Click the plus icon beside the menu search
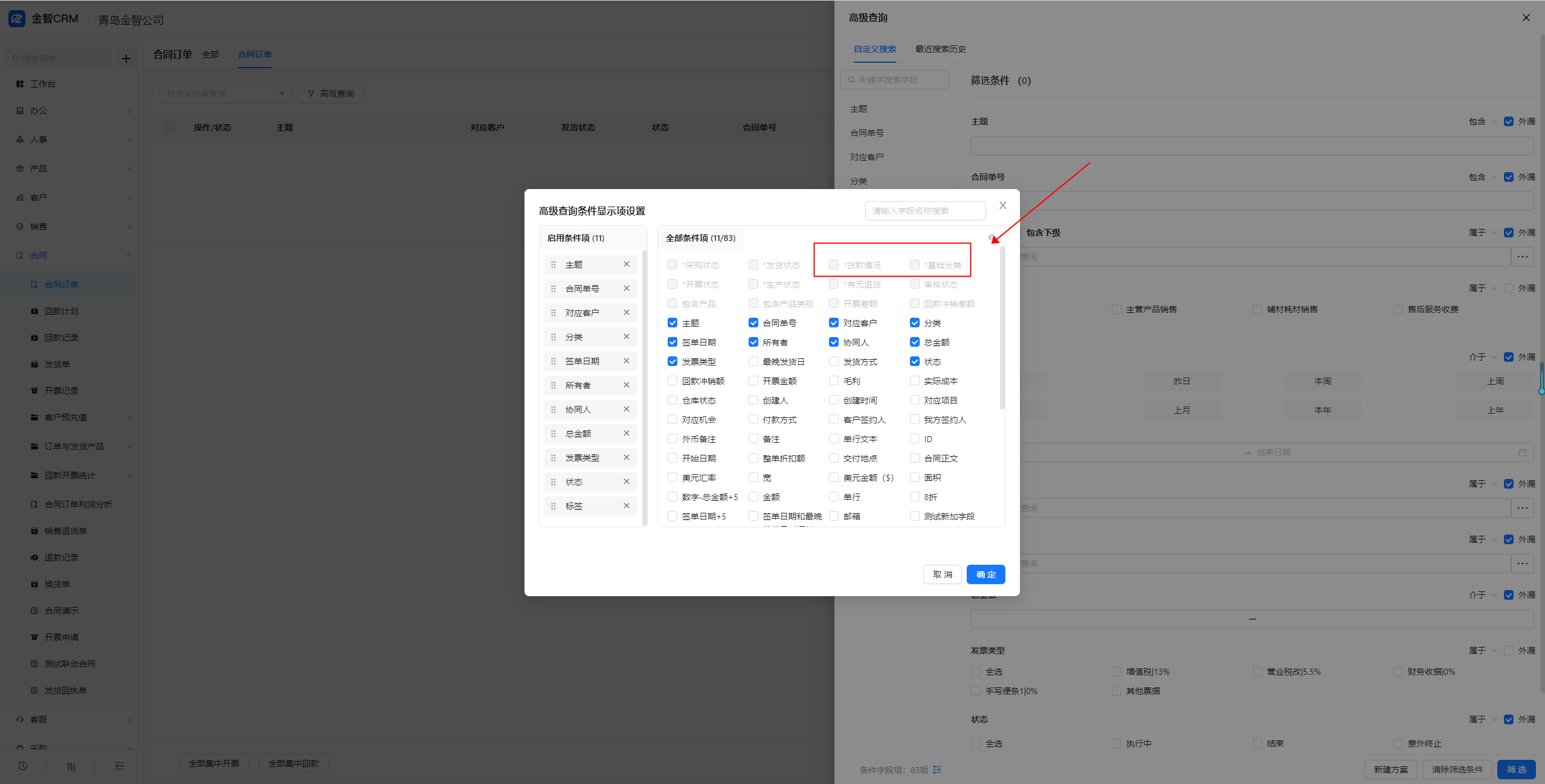This screenshot has height=784, width=1545. click(126, 59)
